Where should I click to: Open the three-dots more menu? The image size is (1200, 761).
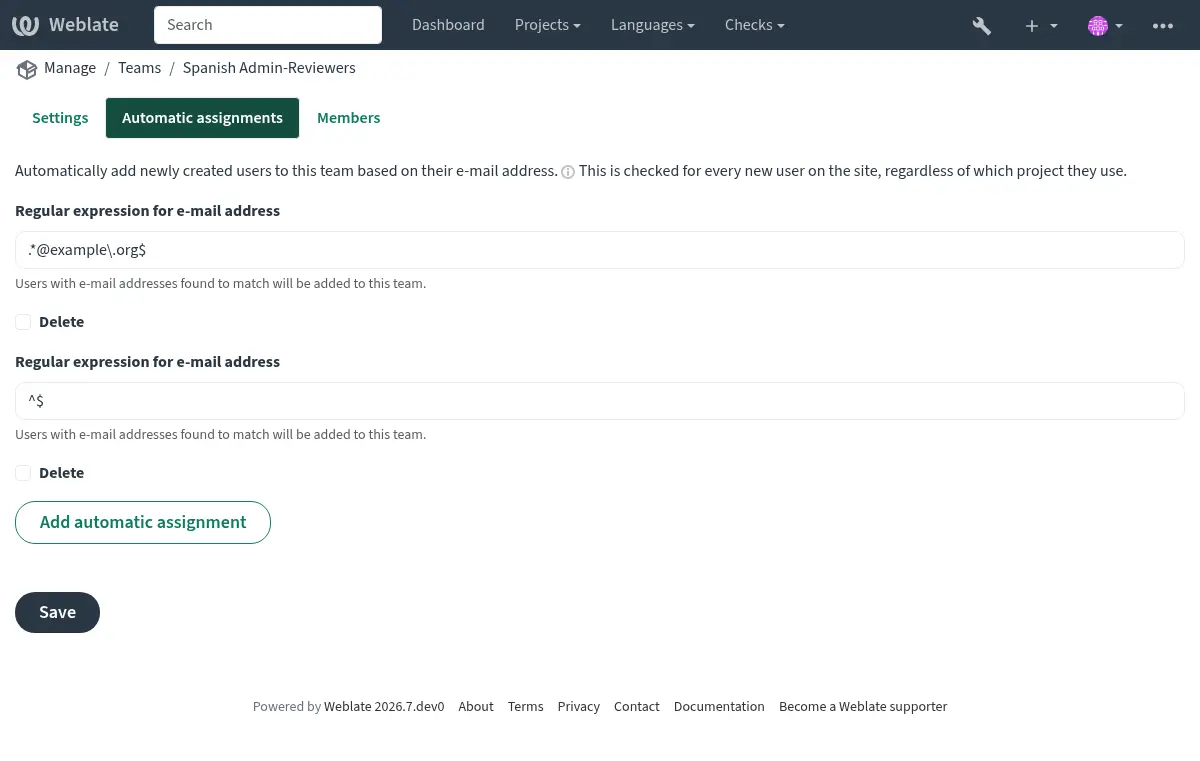1163,25
